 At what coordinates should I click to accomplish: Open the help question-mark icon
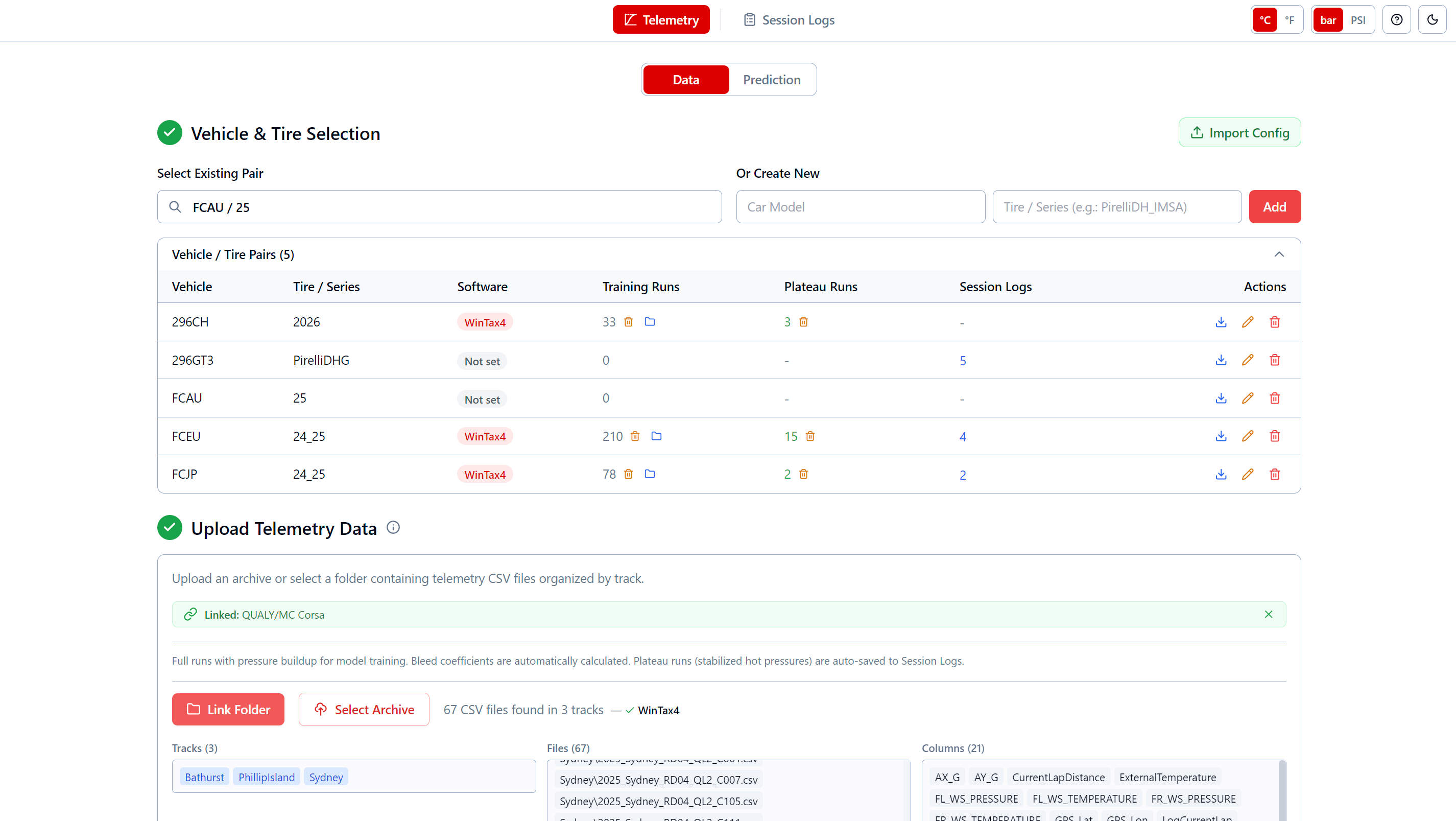1397,20
